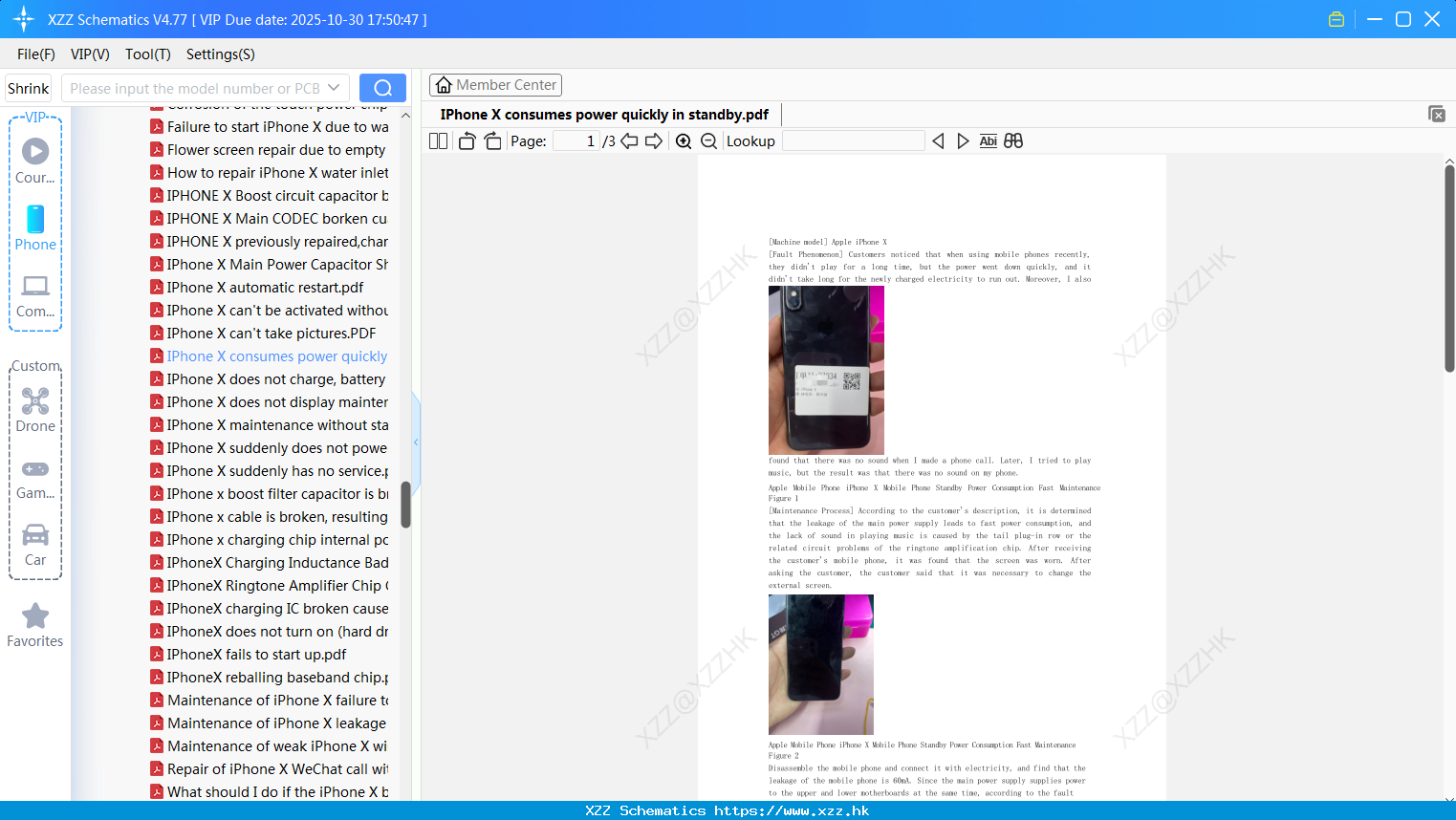Viewport: 1456px width, 820px height.
Task: Open the Drone category
Action: click(x=35, y=410)
